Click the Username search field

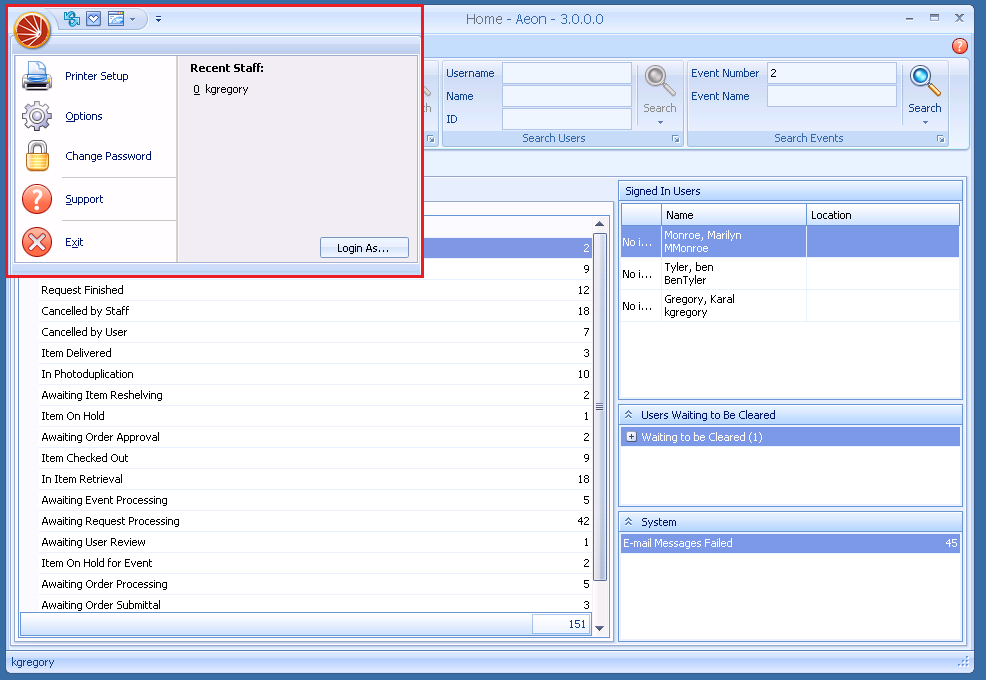tap(567, 73)
